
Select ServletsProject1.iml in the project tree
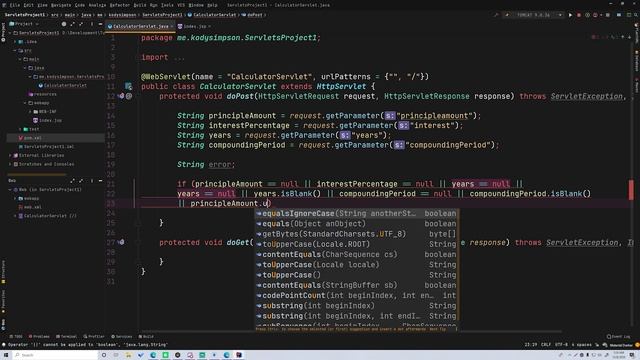coord(46,147)
